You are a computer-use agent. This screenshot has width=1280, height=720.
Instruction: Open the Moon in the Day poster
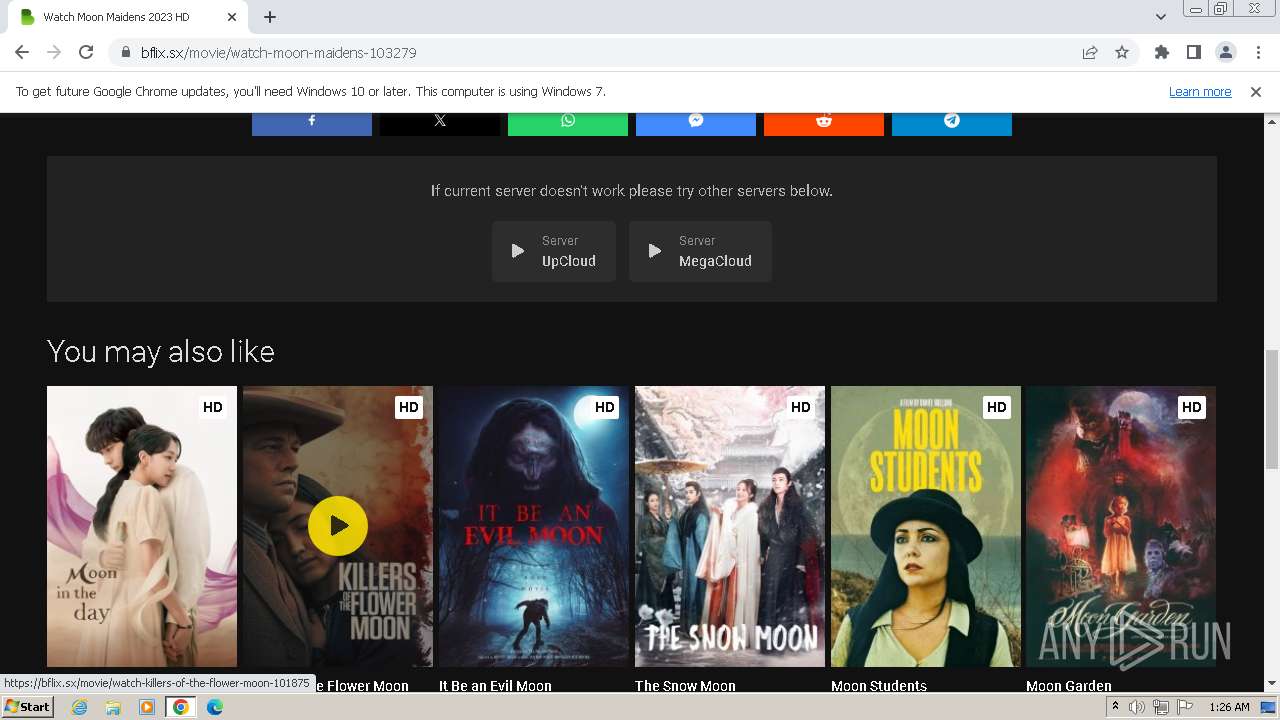point(142,526)
